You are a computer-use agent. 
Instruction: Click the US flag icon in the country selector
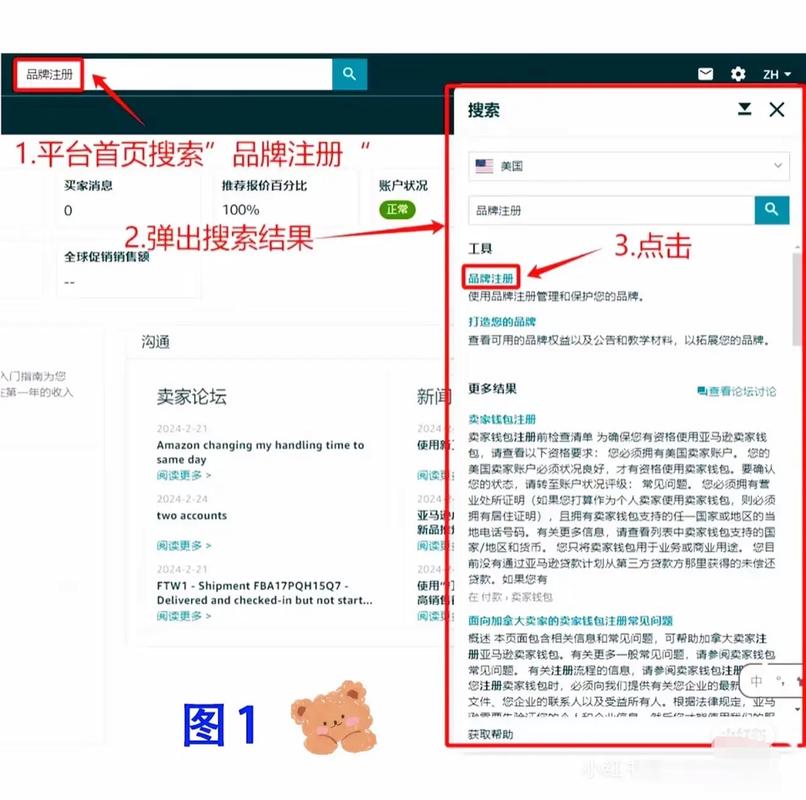(485, 166)
